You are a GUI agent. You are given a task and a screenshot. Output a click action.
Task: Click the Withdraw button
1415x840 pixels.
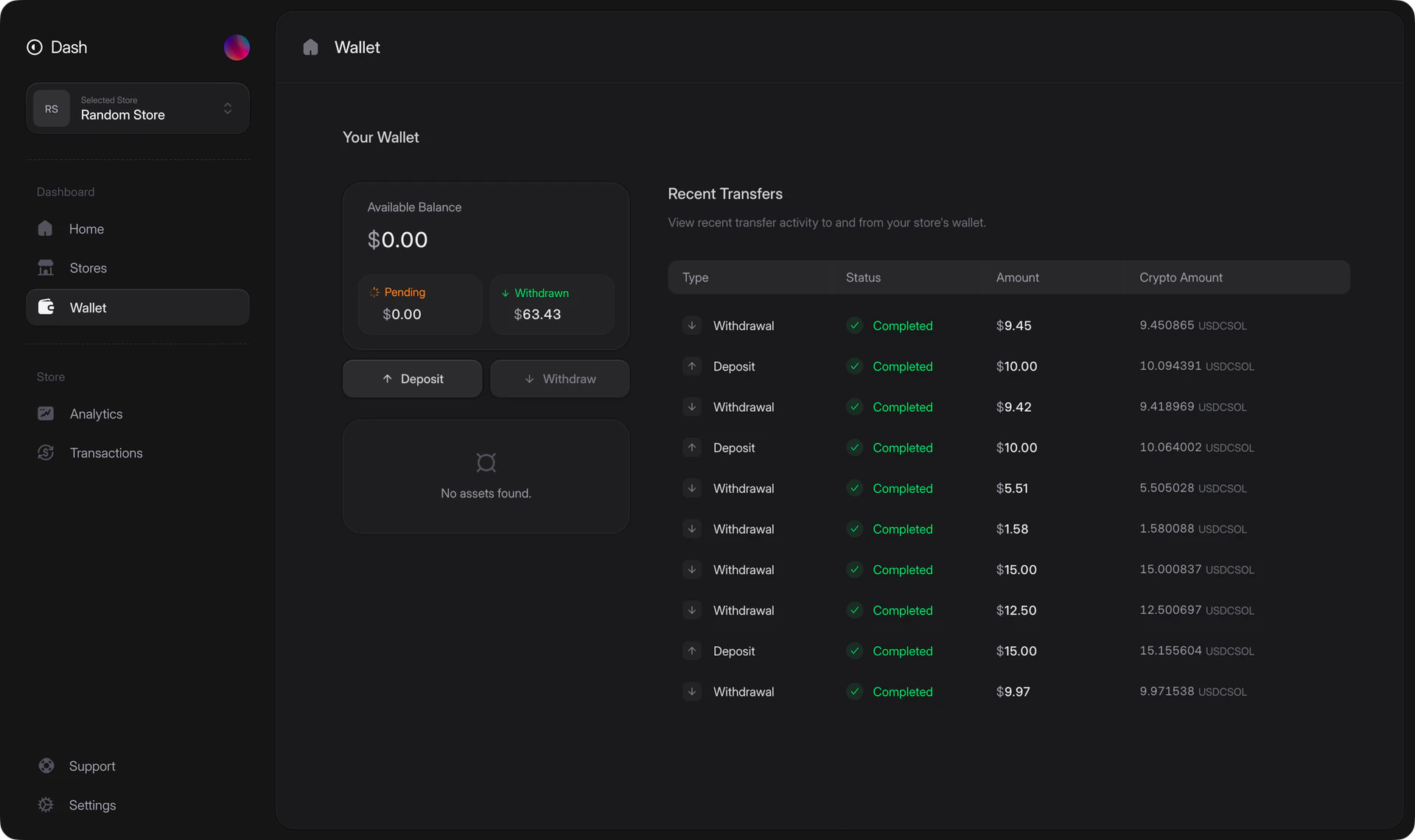[x=559, y=379]
